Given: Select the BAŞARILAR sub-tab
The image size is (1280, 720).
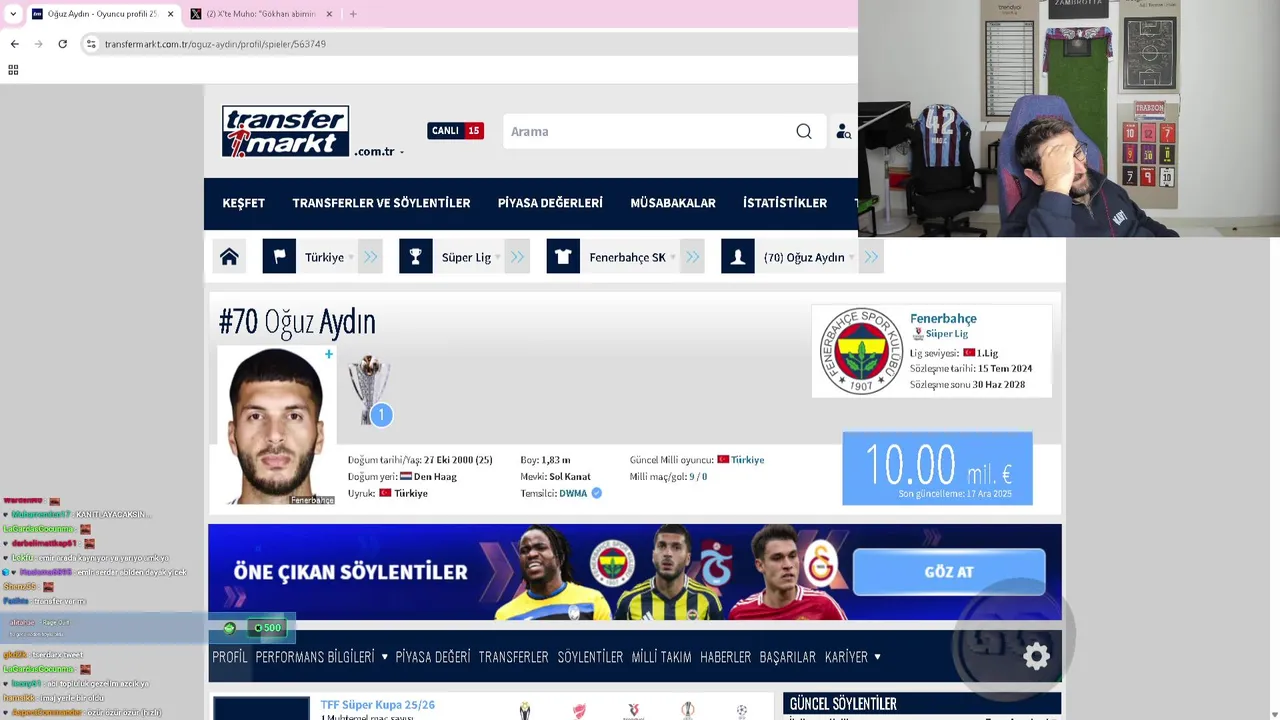Looking at the screenshot, I should coord(788,657).
